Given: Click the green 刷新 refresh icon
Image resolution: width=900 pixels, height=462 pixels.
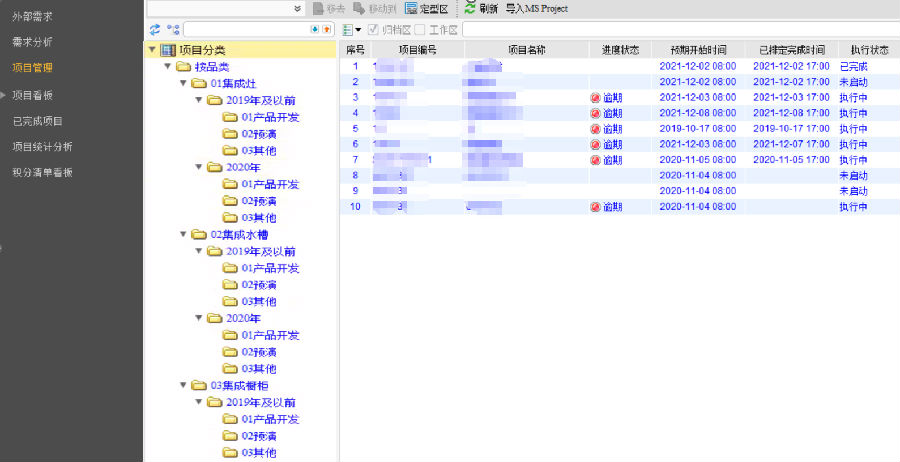Looking at the screenshot, I should click(470, 8).
